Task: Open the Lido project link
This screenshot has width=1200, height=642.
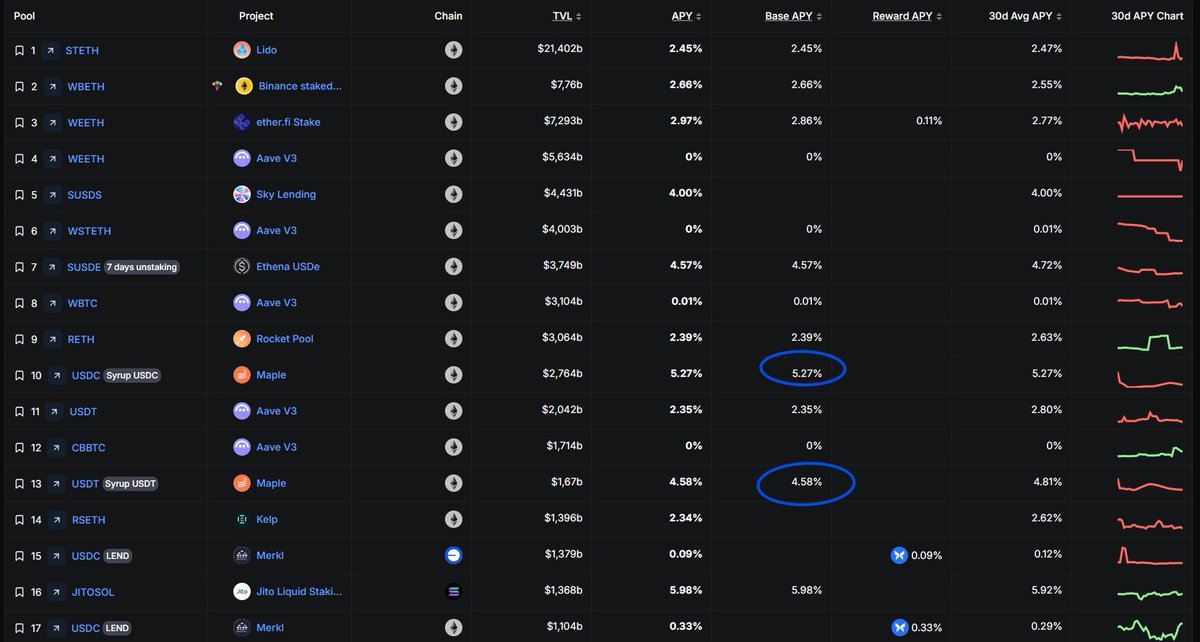Action: tap(266, 50)
